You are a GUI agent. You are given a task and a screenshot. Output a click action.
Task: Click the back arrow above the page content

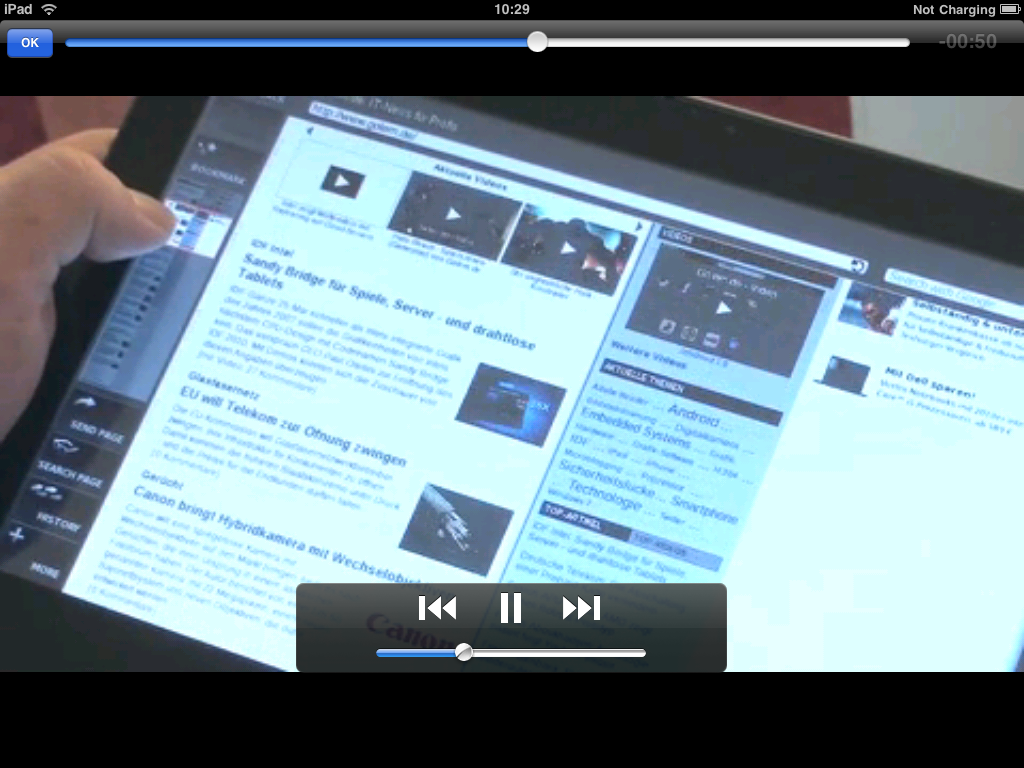tap(308, 129)
